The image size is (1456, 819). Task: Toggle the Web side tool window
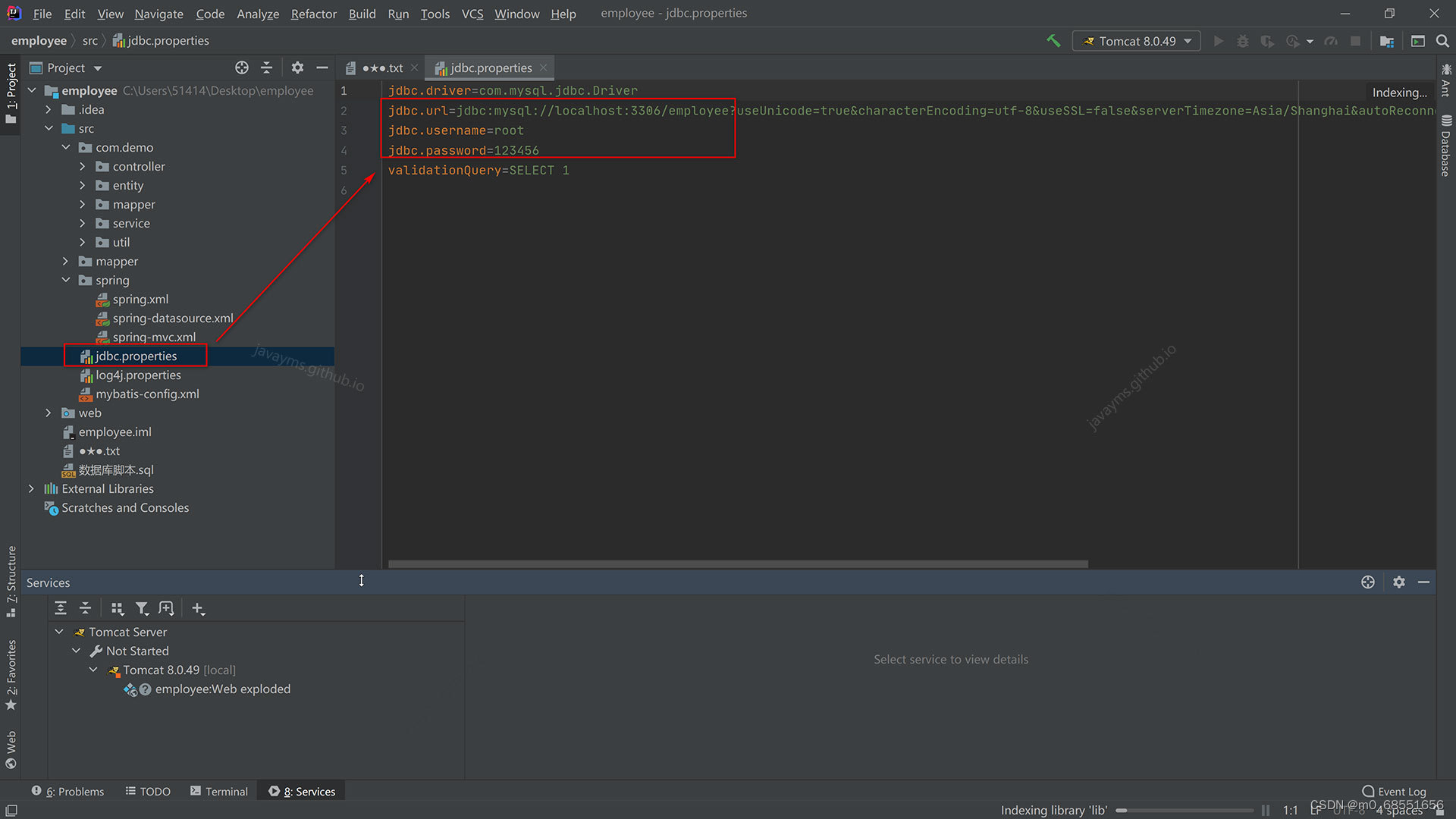(x=11, y=749)
